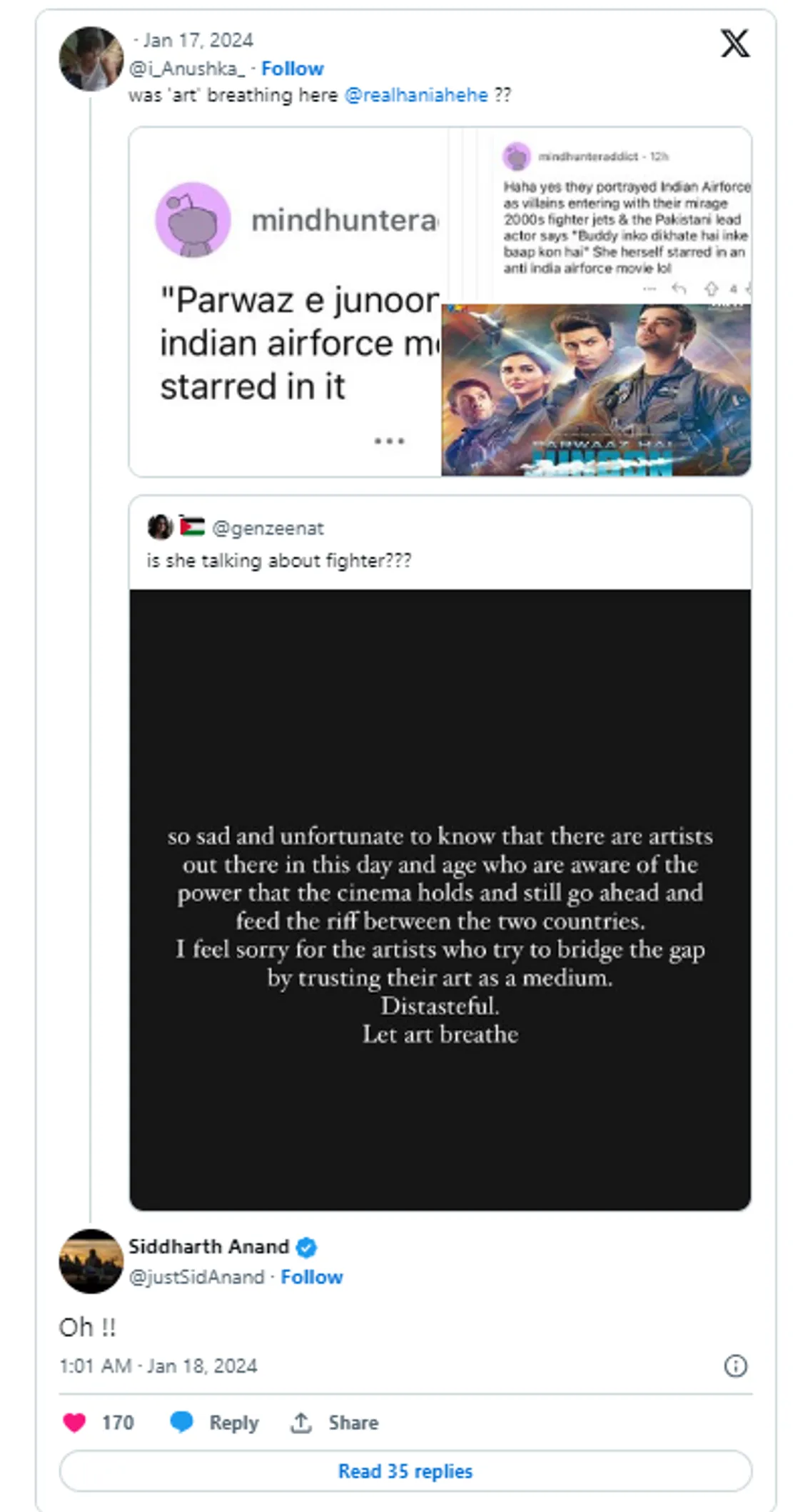Click the share upload icon

(x=301, y=1422)
